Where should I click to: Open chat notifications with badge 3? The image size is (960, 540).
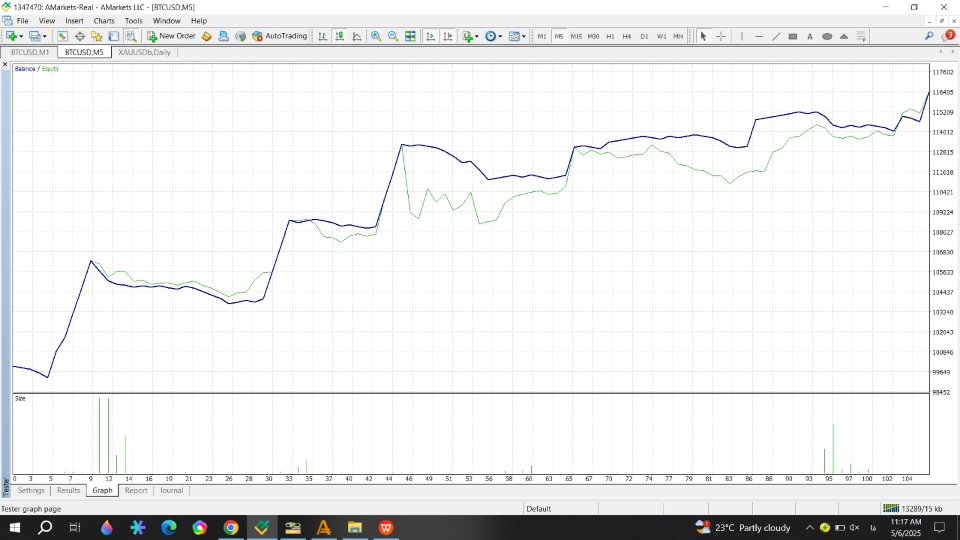pyautogui.click(x=948, y=36)
